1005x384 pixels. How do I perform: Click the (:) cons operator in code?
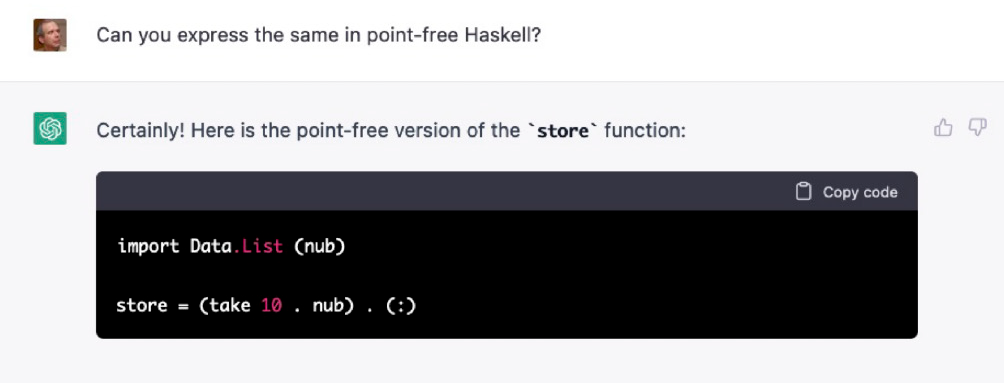(x=401, y=306)
